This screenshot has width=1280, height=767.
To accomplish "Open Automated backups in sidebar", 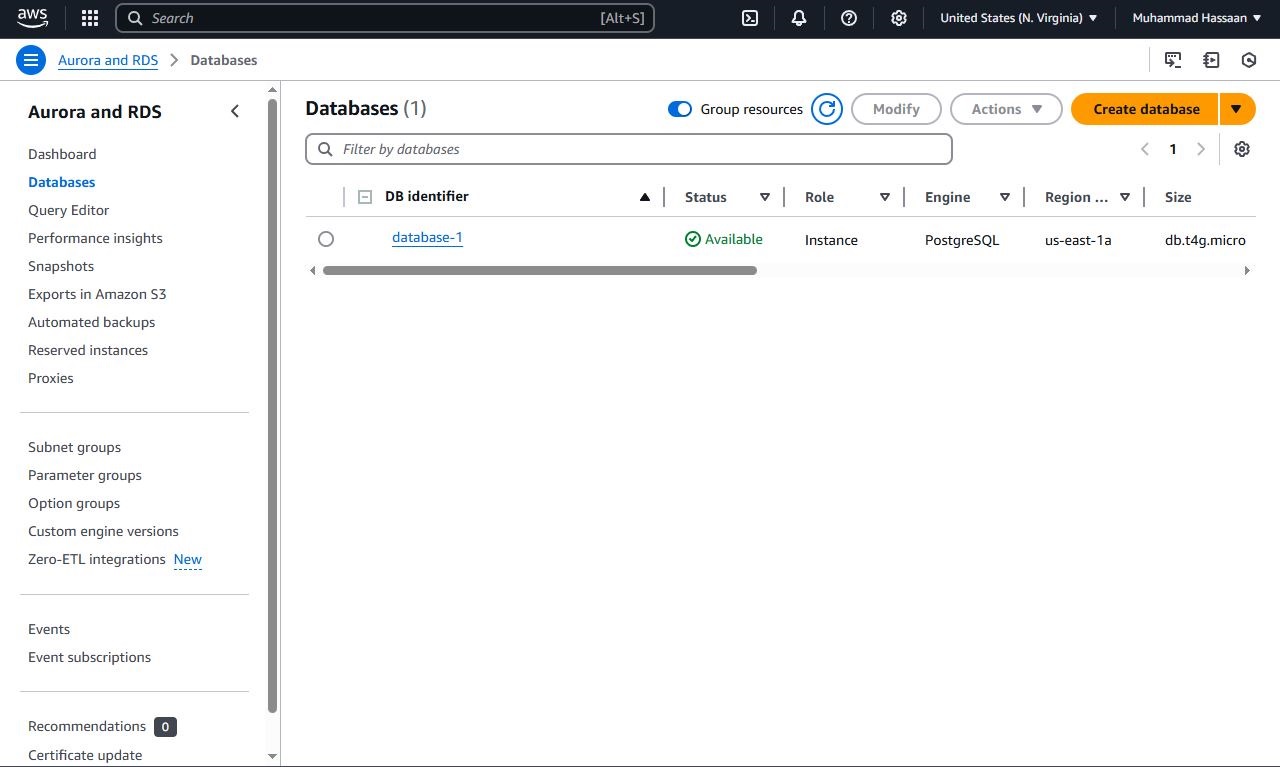I will [91, 322].
